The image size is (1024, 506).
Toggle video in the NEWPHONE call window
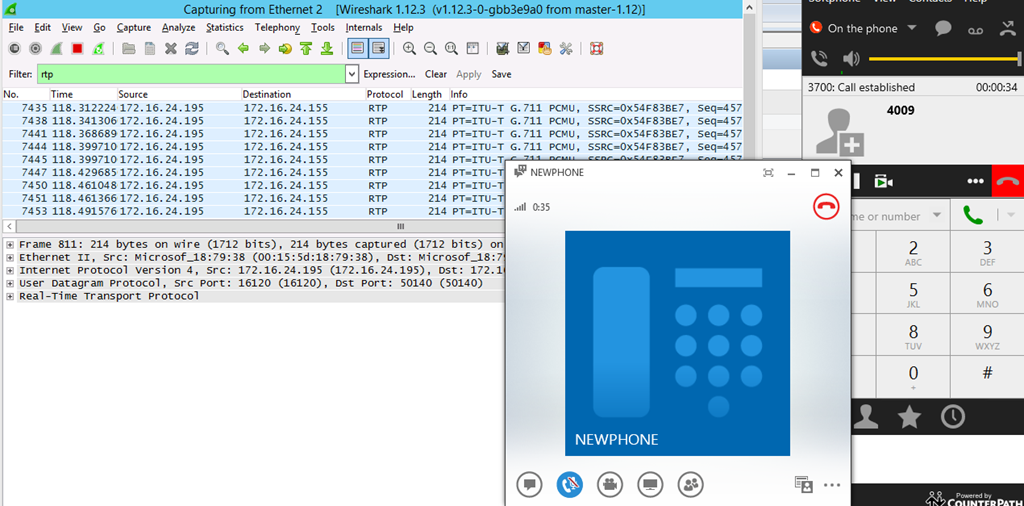tap(610, 484)
